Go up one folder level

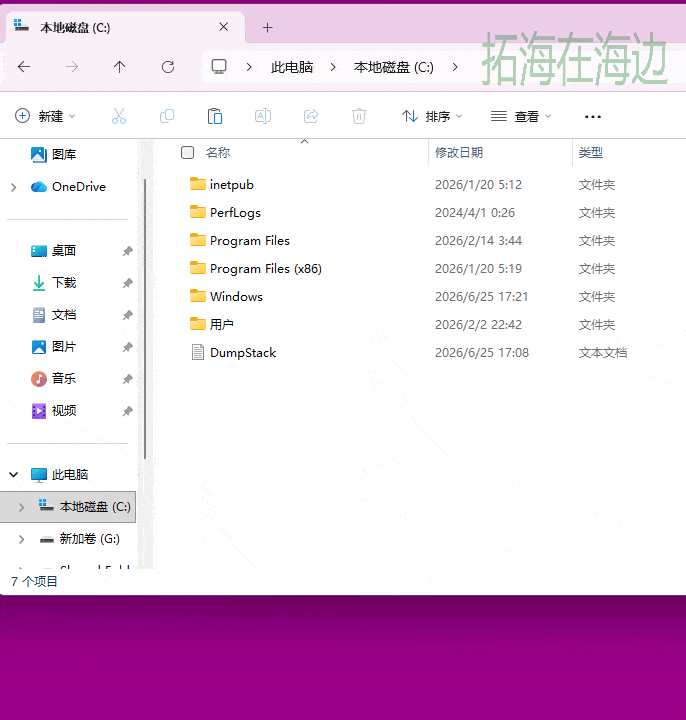(119, 67)
